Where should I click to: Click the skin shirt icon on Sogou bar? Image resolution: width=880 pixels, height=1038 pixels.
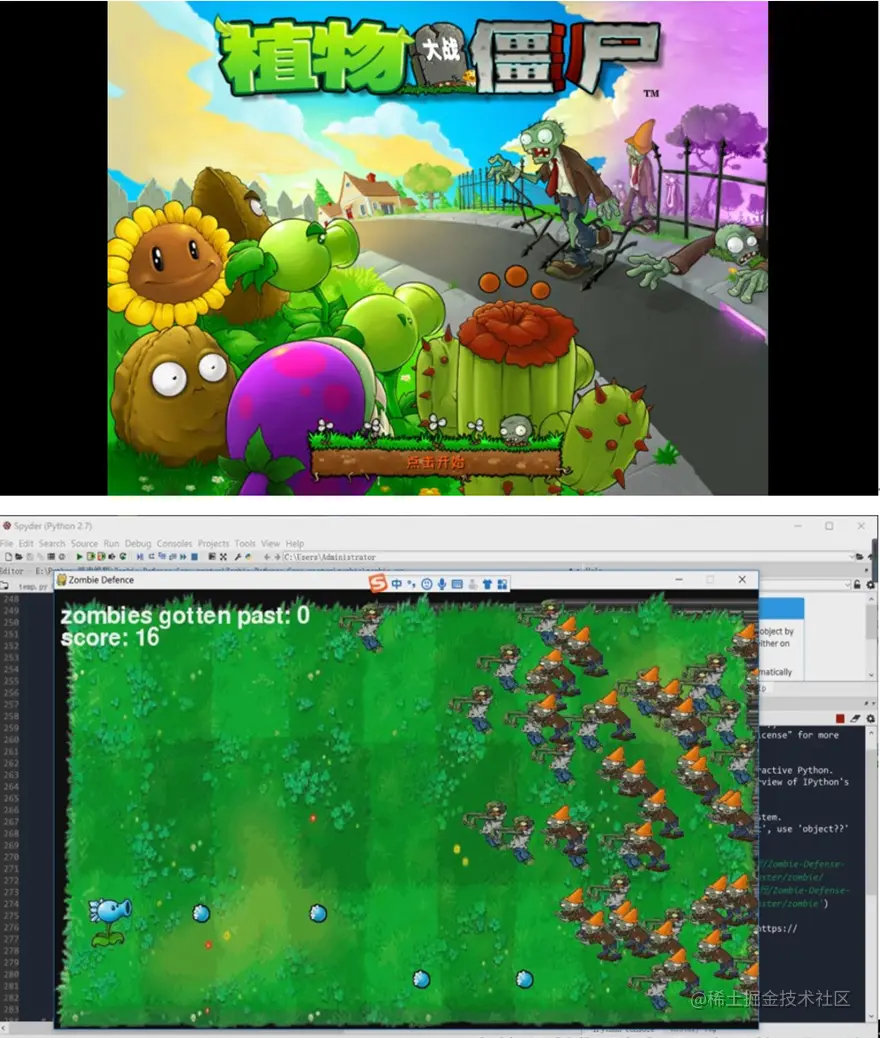487,584
